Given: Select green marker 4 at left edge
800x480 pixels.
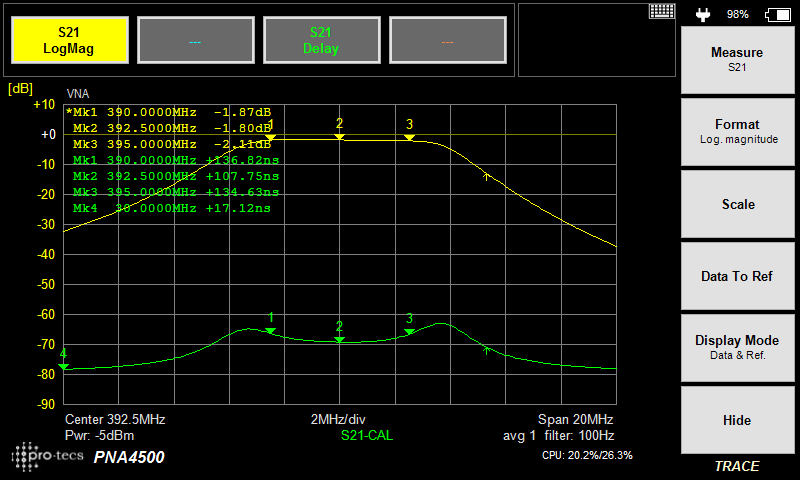Looking at the screenshot, I should (64, 366).
